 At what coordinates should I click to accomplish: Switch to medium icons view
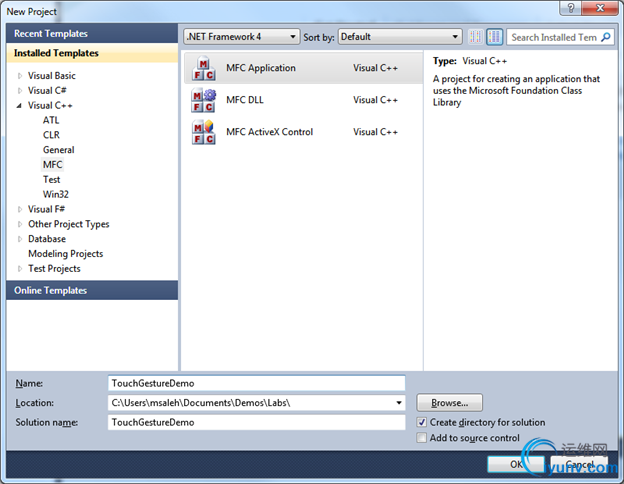click(495, 37)
